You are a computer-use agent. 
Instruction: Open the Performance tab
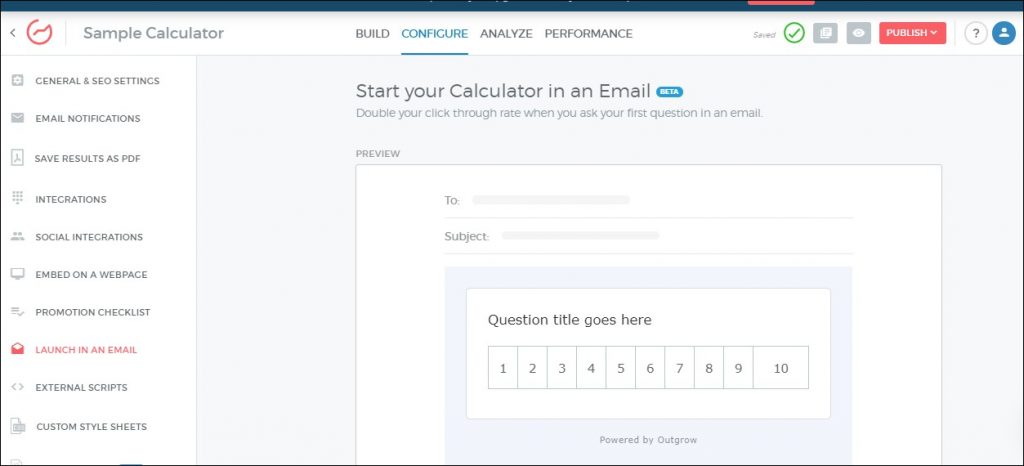coord(588,34)
